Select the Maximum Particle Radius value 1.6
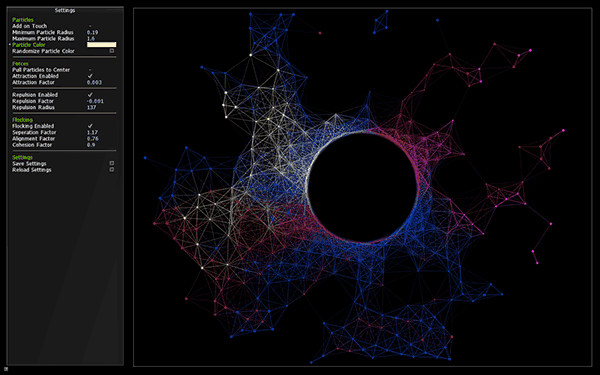Viewport: 600px width, 375px height. pos(91,39)
